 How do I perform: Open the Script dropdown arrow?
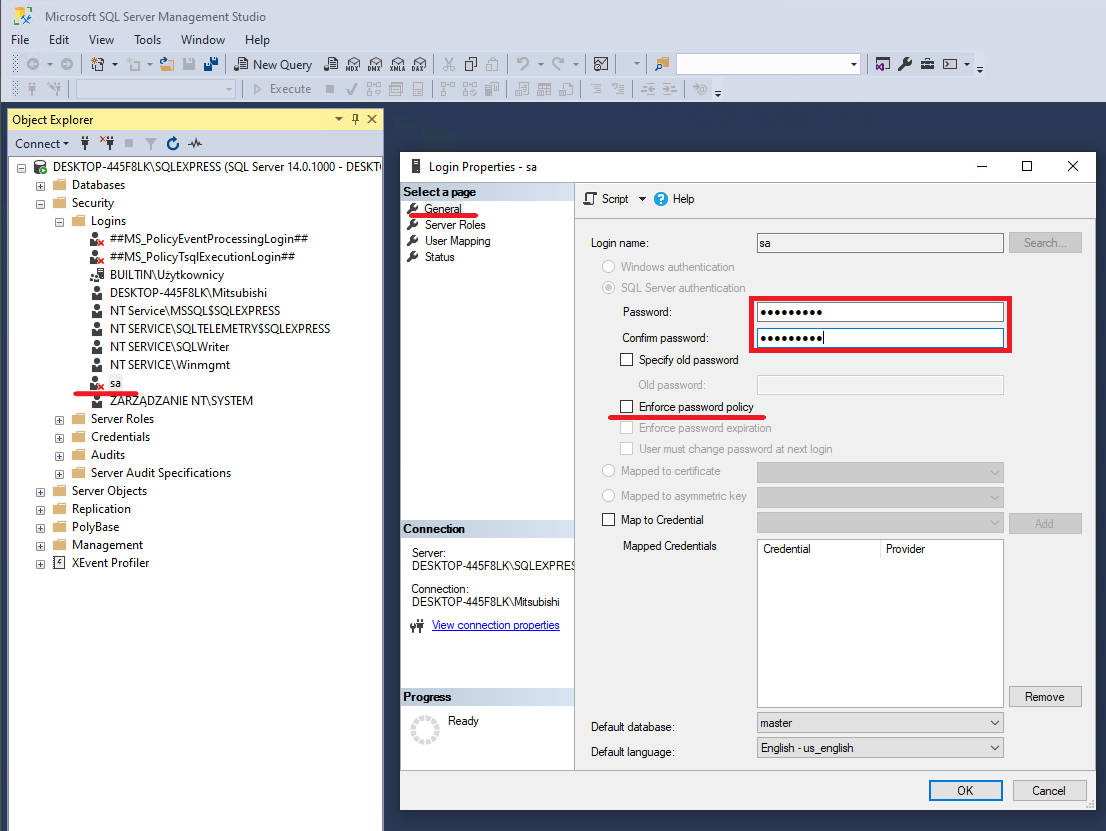coord(642,199)
